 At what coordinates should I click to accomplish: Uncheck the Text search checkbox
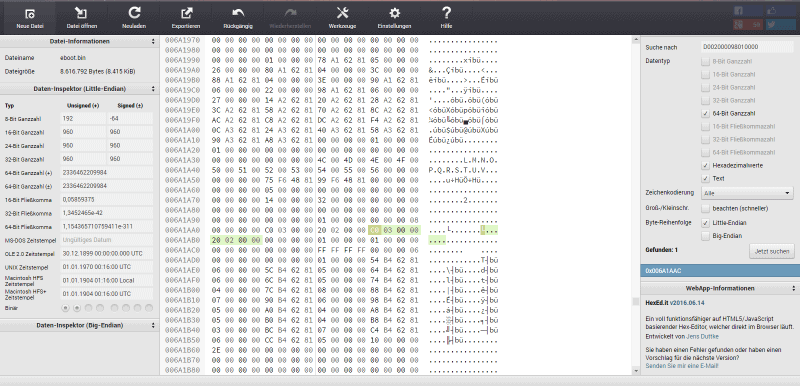click(705, 178)
